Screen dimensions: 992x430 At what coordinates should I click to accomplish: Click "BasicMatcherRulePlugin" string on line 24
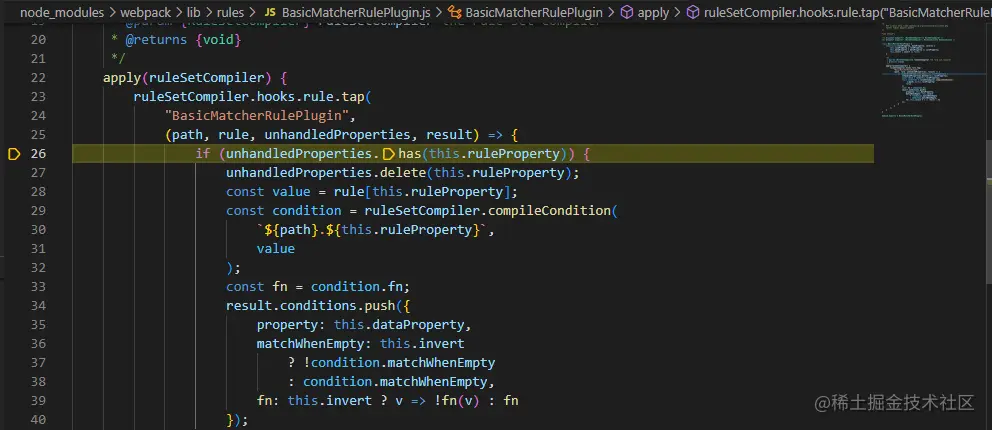259,116
